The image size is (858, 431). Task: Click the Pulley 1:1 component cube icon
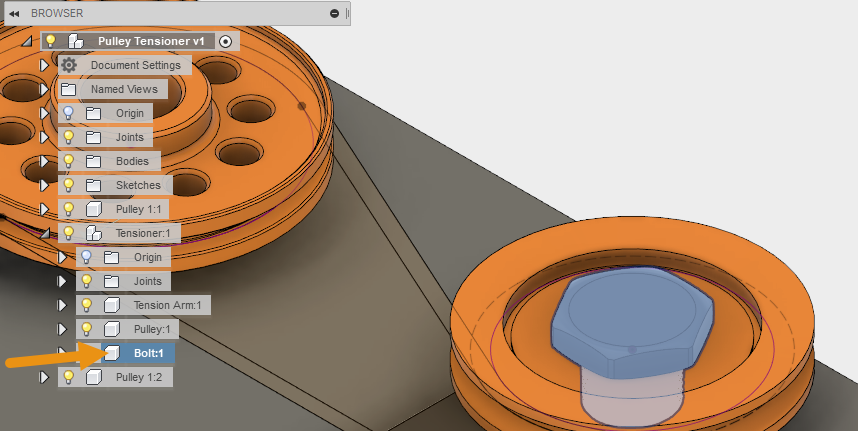(x=94, y=209)
